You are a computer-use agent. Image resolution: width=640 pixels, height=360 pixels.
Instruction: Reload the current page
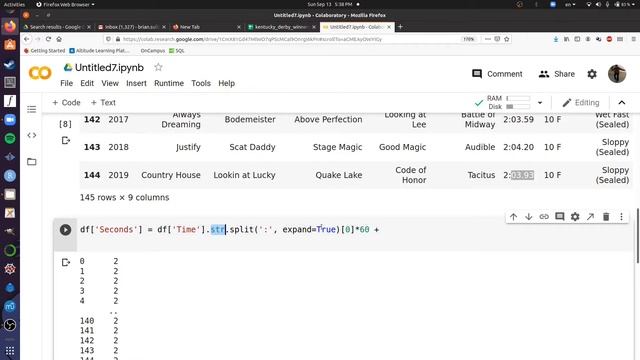click(x=48, y=39)
